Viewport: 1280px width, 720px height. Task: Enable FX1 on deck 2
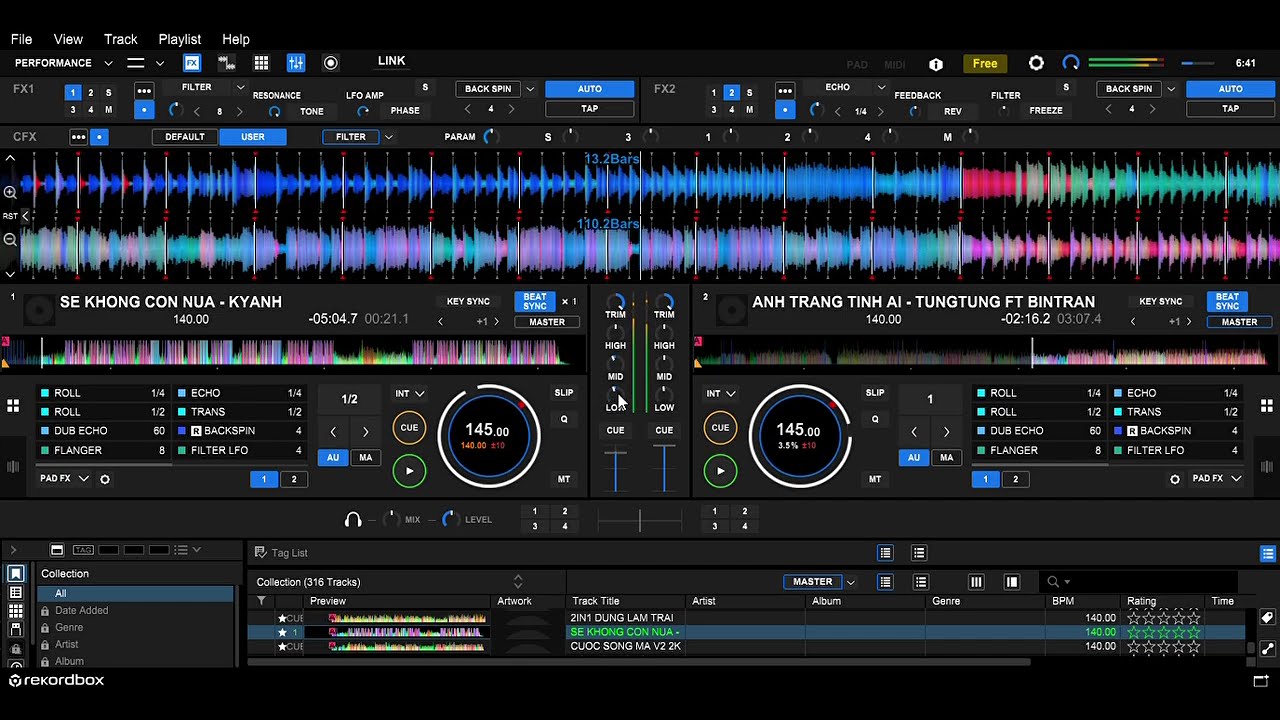pyautogui.click(x=90, y=93)
